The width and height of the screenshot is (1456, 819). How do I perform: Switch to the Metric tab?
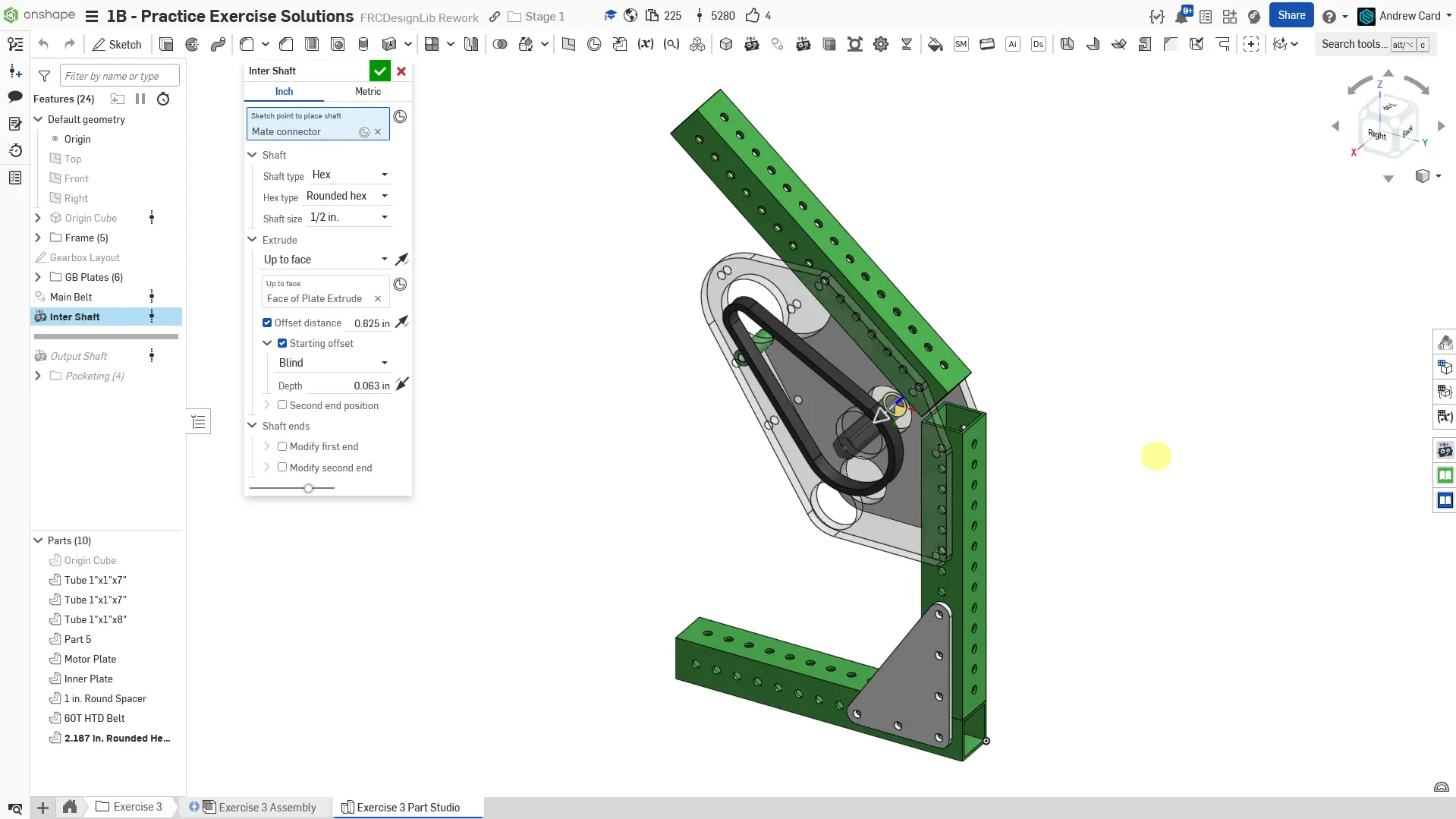[368, 92]
